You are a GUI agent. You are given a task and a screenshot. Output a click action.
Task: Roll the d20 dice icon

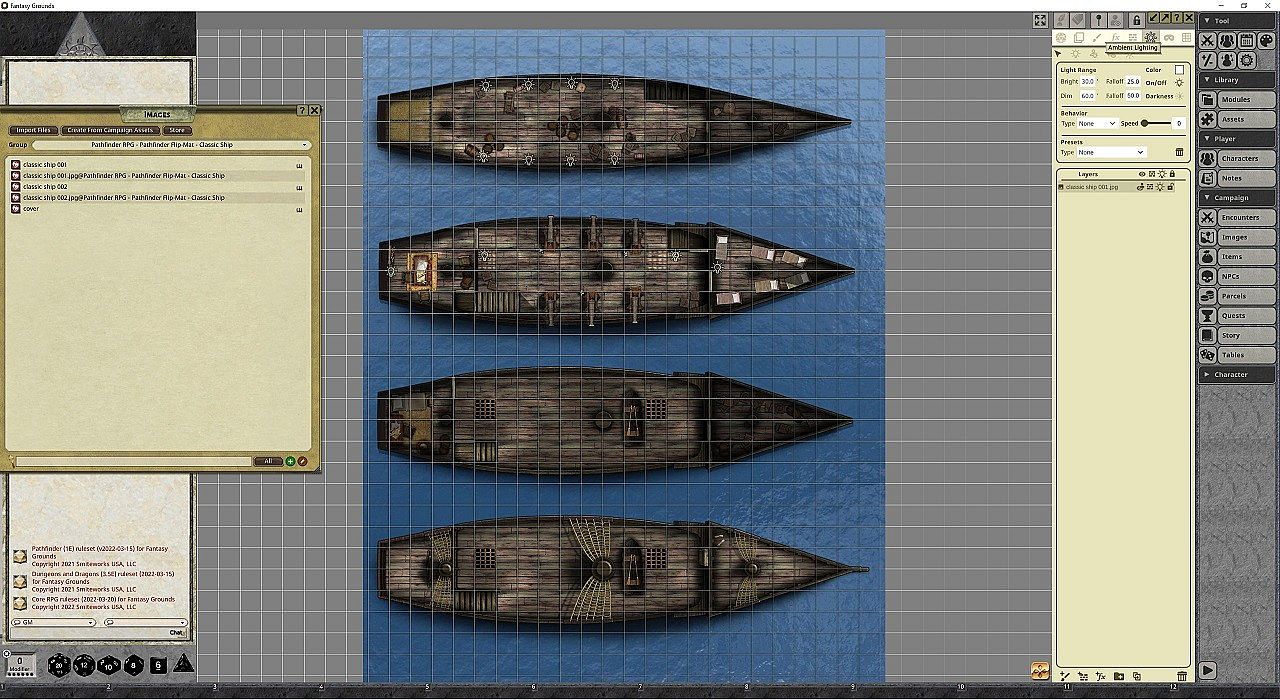tap(59, 664)
